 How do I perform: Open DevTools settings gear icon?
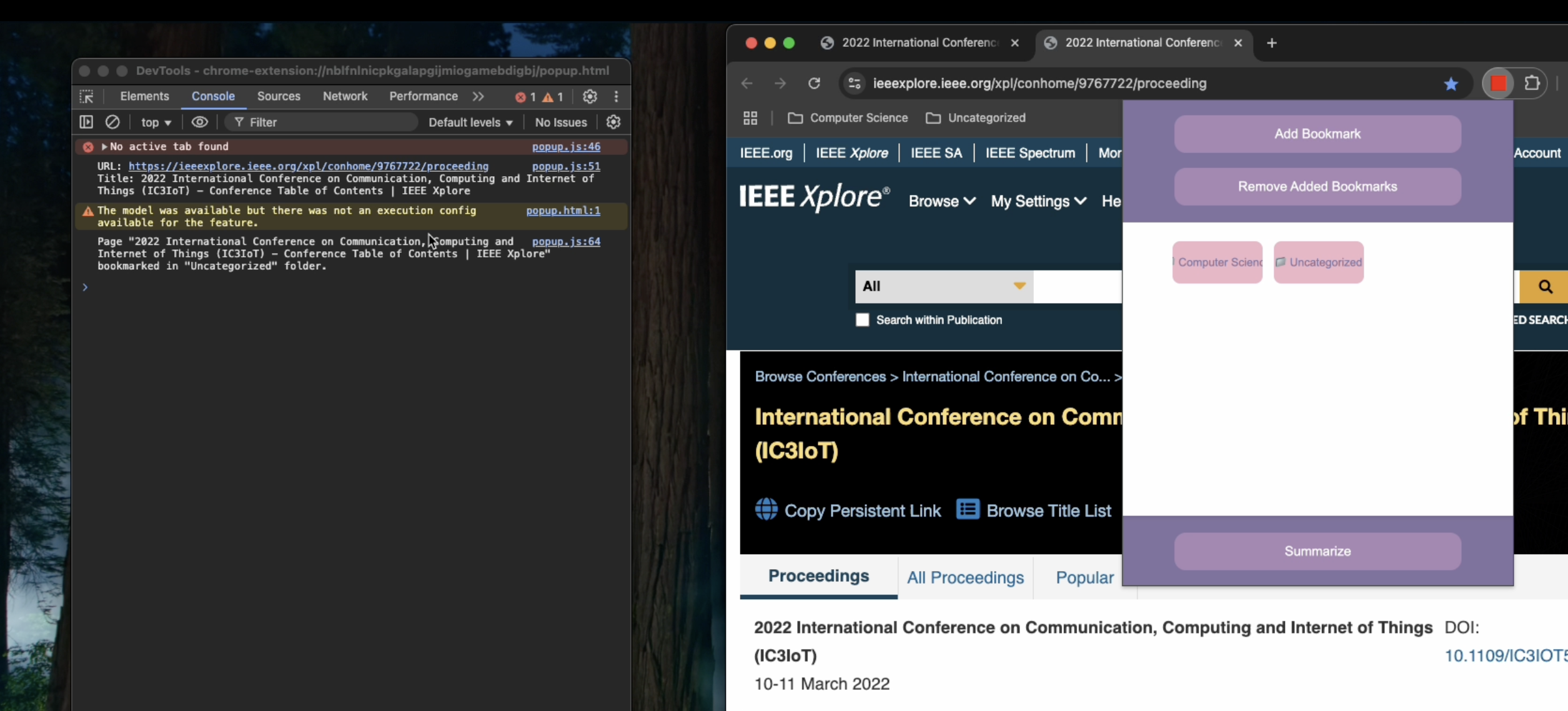click(590, 96)
